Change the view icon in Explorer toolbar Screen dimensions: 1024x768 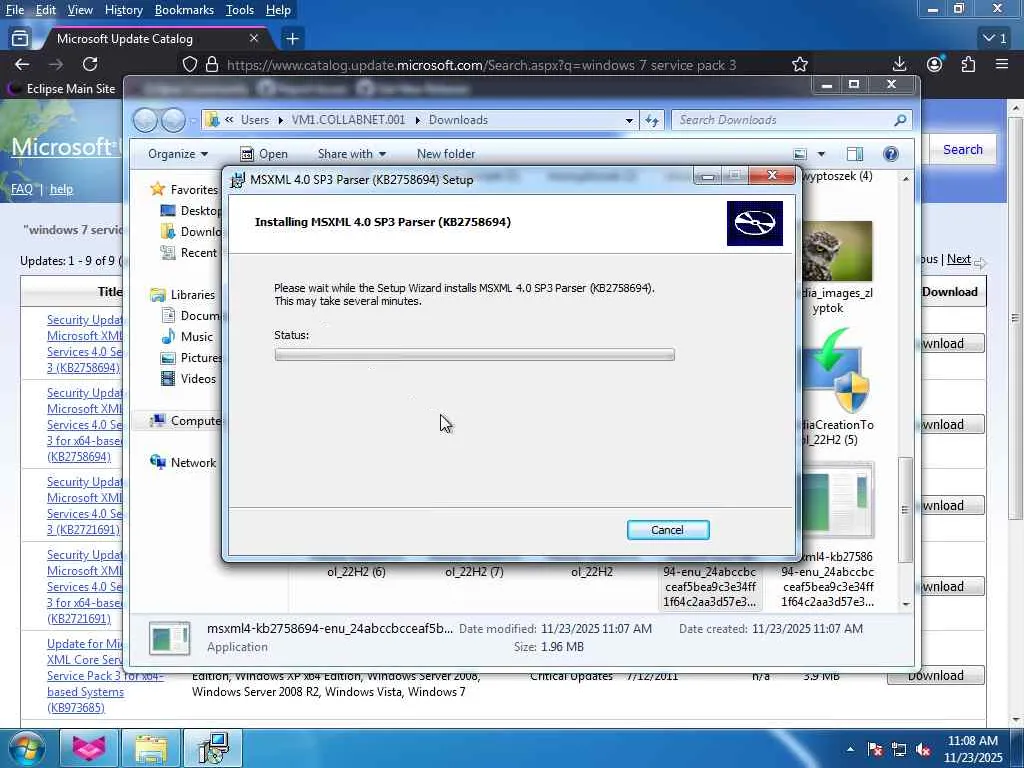tap(800, 154)
